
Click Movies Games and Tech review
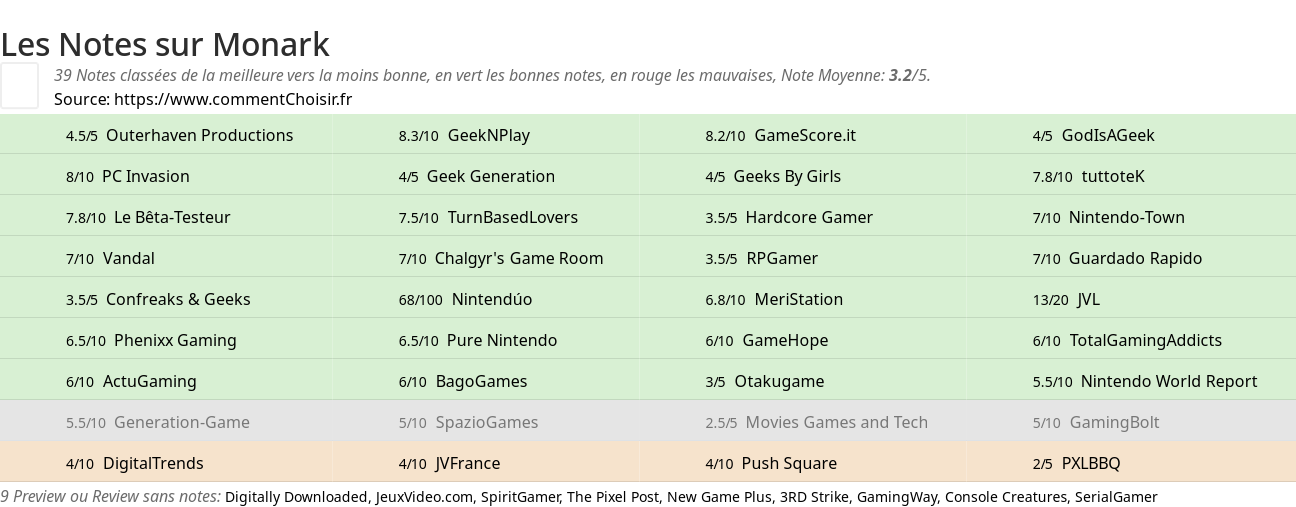click(817, 422)
